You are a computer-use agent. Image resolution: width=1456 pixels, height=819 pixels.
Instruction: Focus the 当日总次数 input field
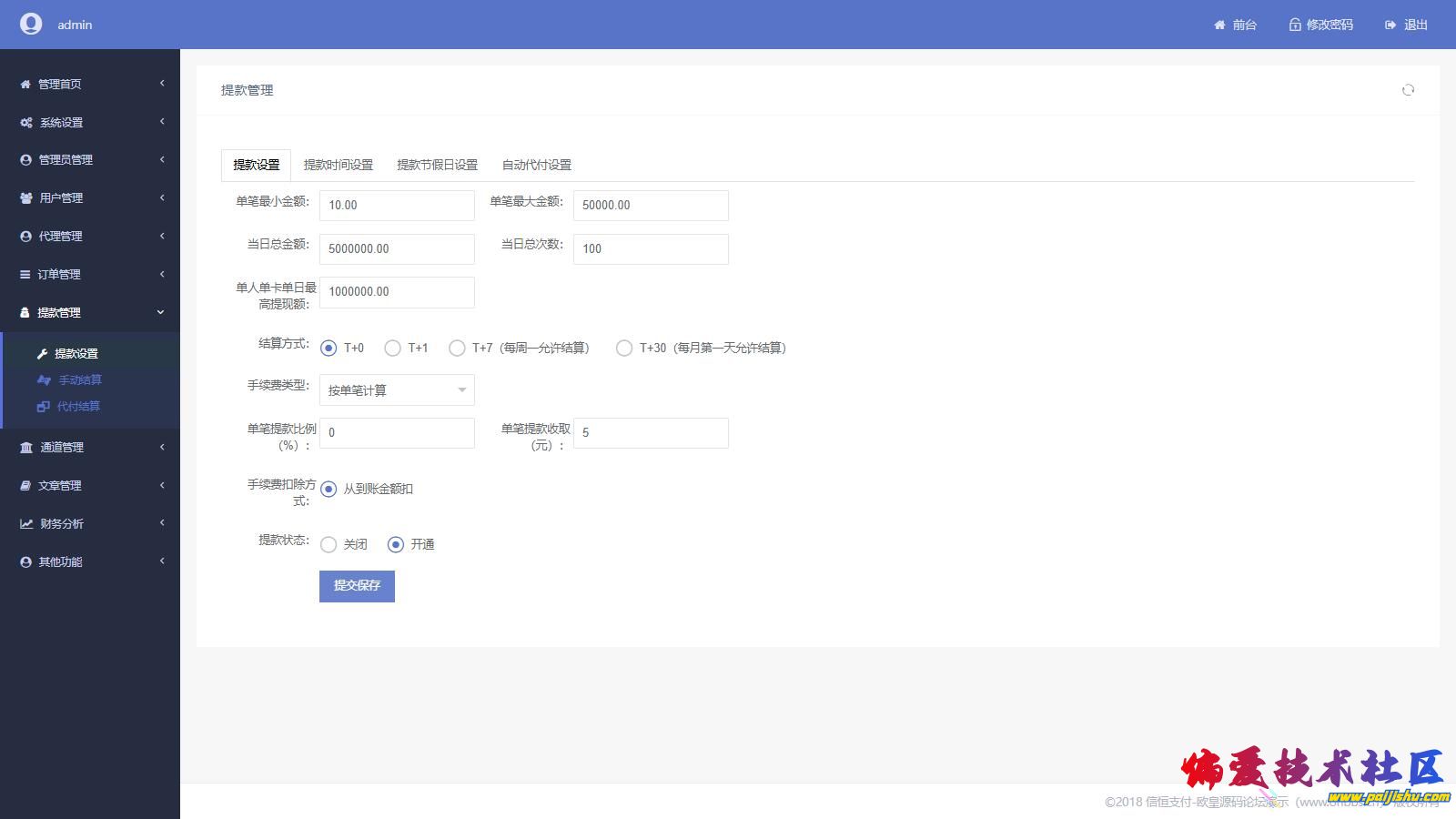[x=651, y=249]
